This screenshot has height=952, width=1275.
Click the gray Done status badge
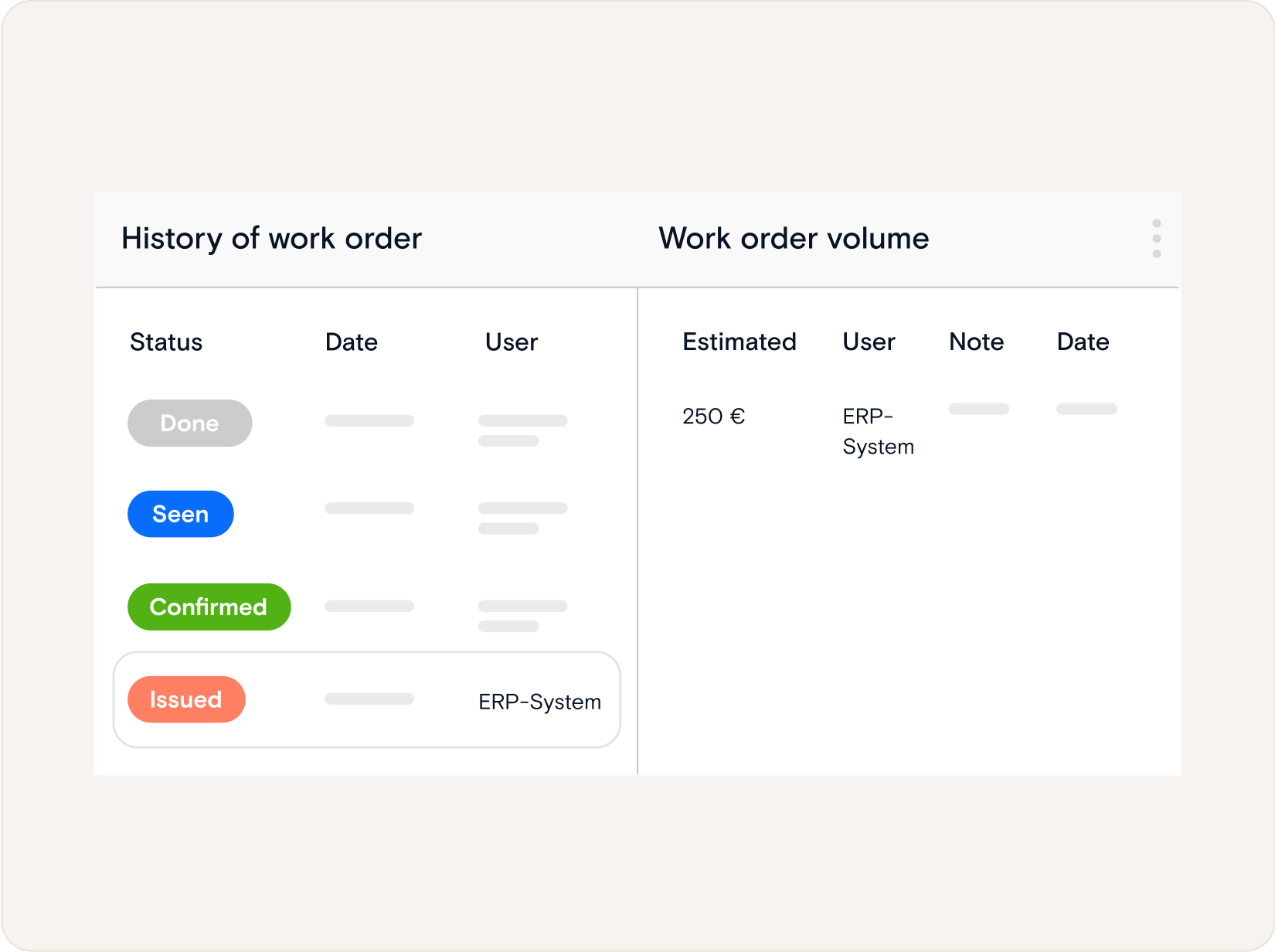pyautogui.click(x=189, y=423)
